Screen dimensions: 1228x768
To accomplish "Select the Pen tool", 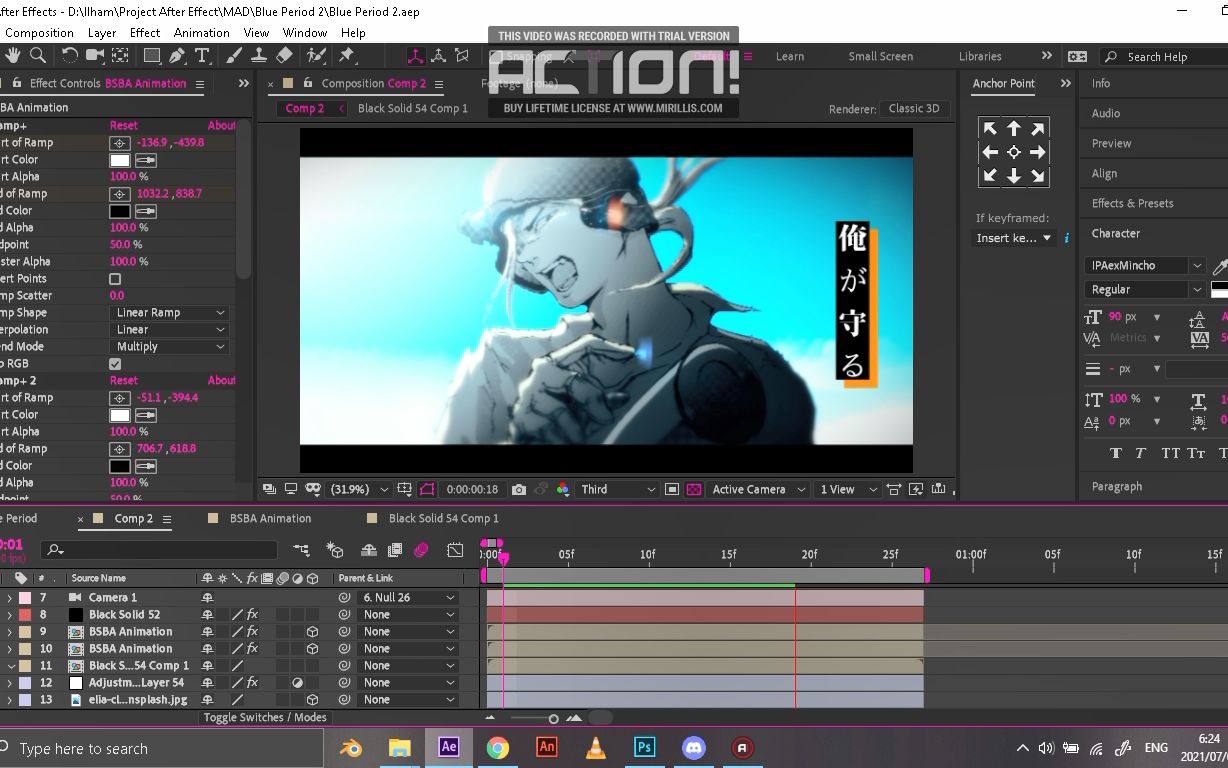I will [177, 56].
